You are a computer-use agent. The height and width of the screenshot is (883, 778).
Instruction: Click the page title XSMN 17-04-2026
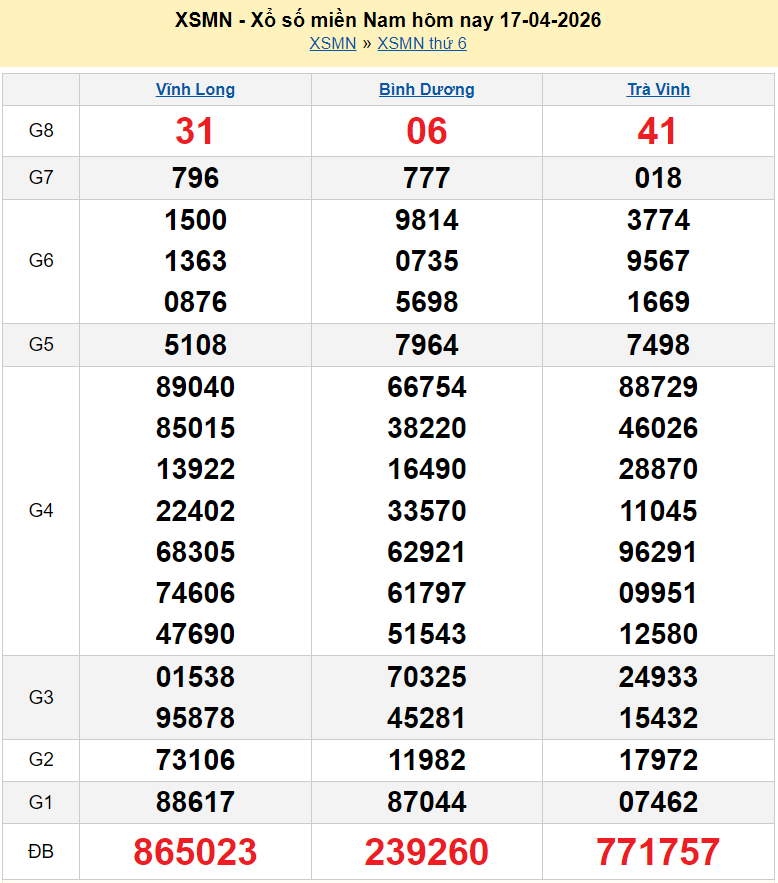(388, 20)
